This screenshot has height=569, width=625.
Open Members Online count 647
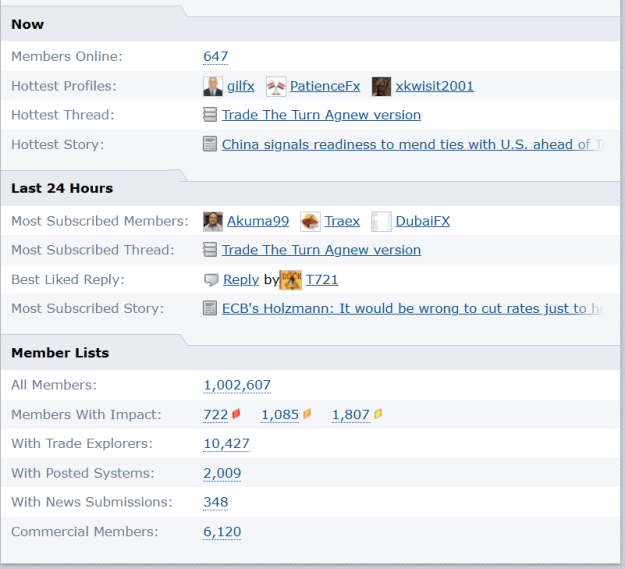(x=216, y=57)
